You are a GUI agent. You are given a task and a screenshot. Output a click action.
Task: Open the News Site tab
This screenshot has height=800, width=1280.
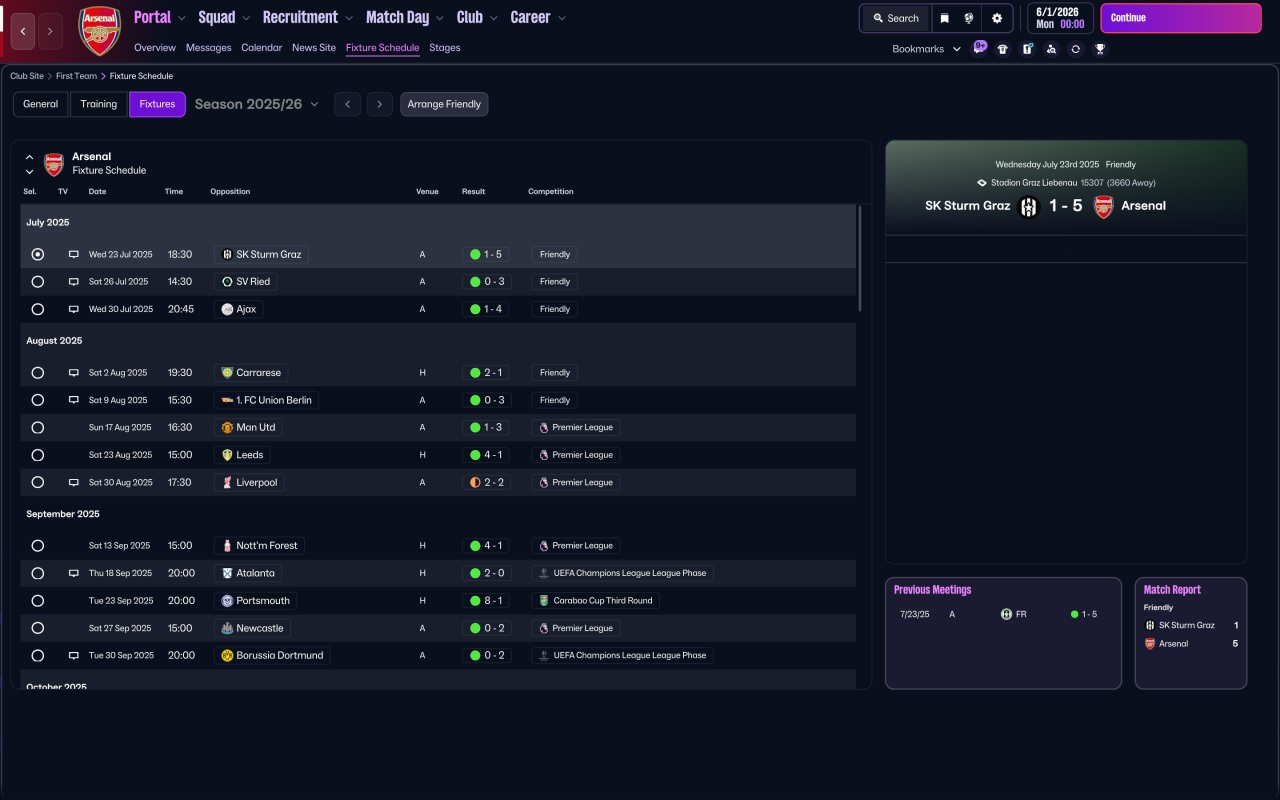[x=314, y=47]
